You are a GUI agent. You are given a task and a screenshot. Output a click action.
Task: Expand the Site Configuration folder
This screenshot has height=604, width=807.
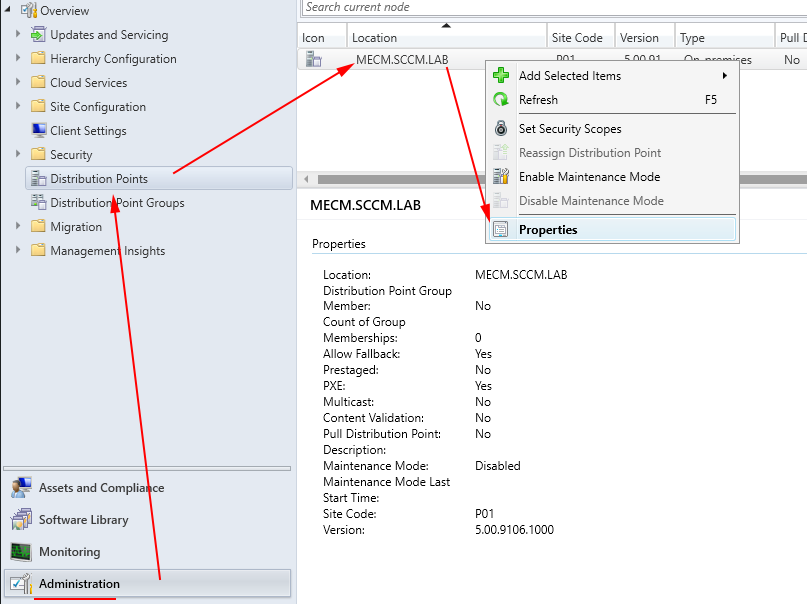tap(18, 107)
